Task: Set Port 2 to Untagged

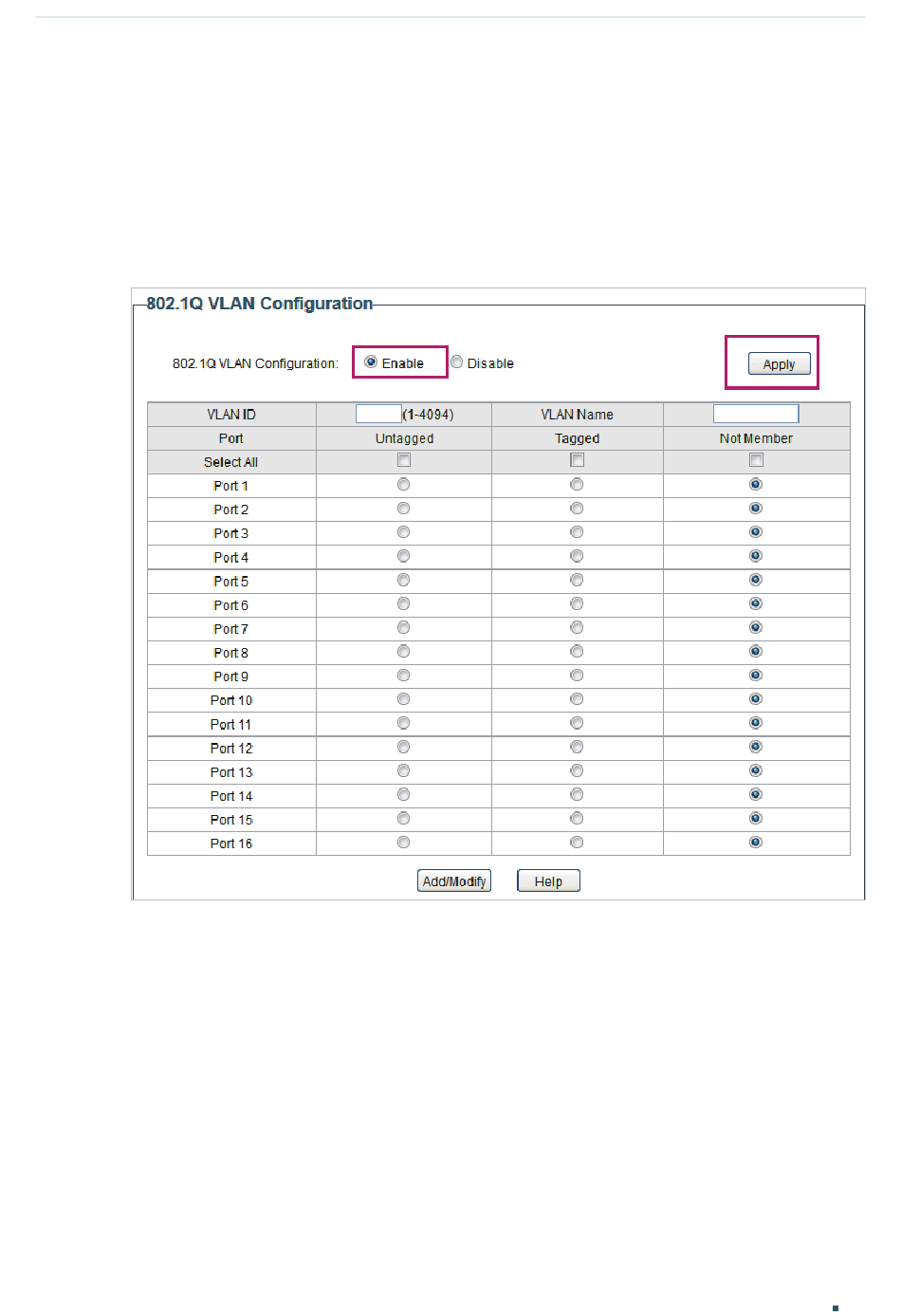Action: point(403,508)
